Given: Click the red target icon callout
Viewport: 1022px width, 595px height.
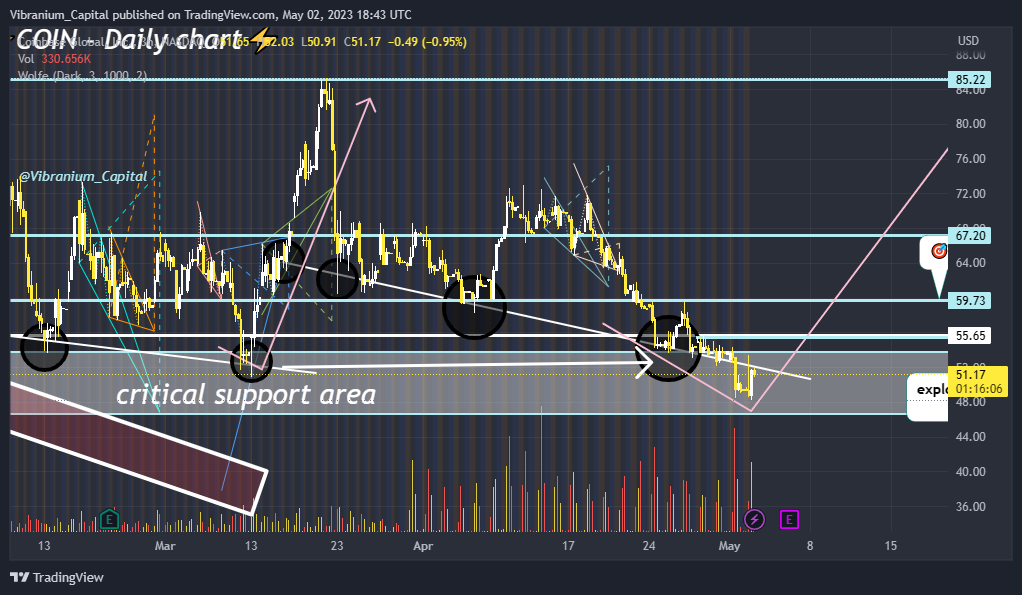Looking at the screenshot, I should (939, 251).
